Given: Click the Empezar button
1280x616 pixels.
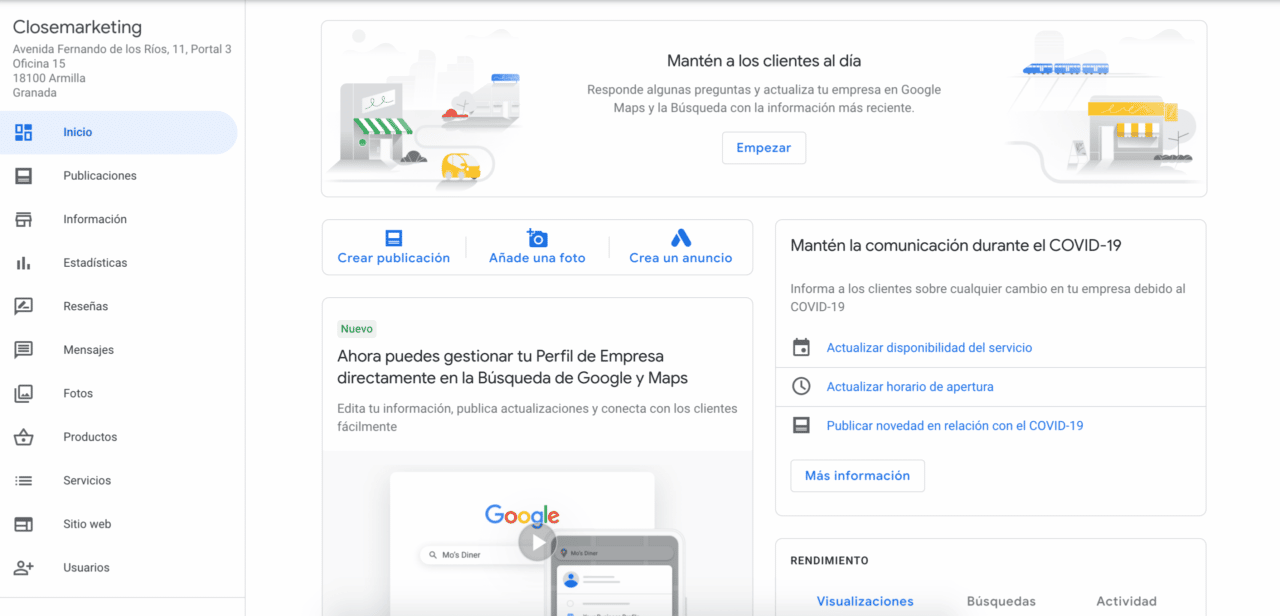Looking at the screenshot, I should click(763, 147).
